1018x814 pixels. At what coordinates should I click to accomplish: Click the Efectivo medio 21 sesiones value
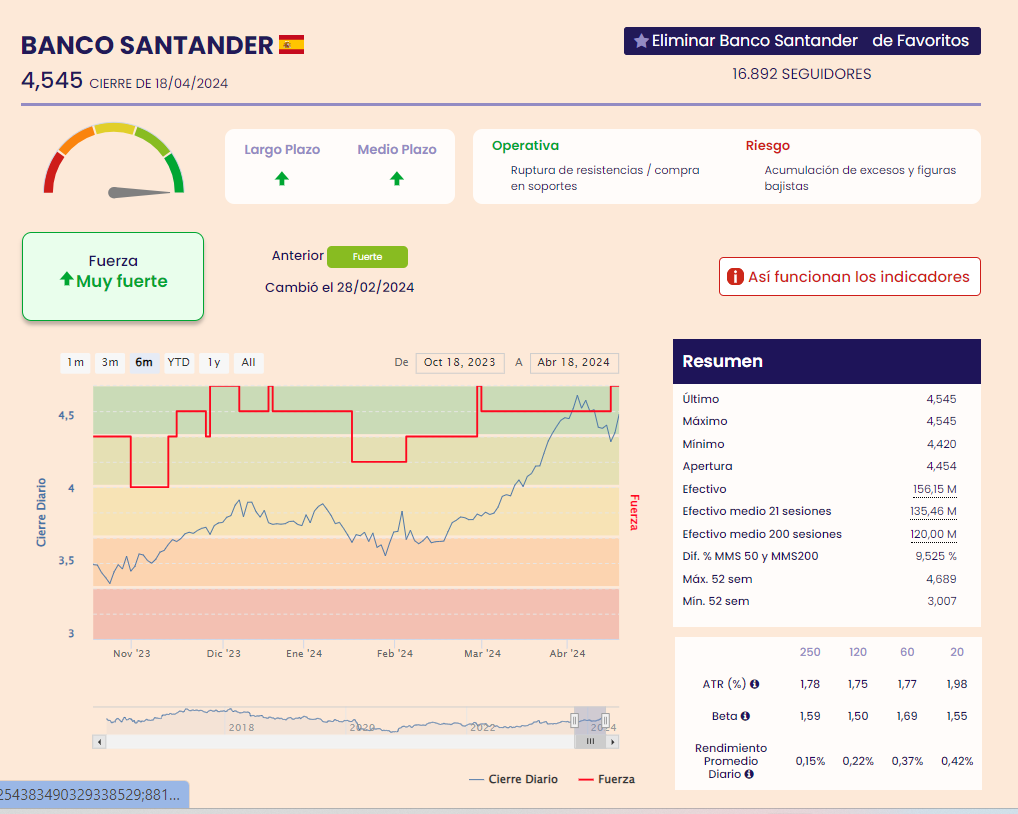pos(933,511)
